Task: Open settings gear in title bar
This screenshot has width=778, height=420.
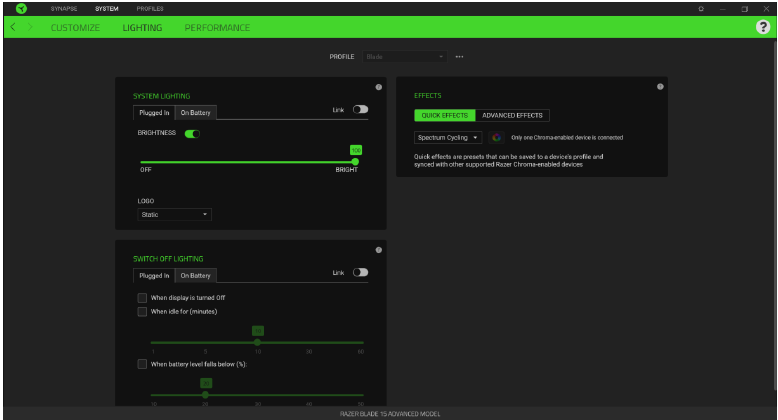Action: point(701,9)
